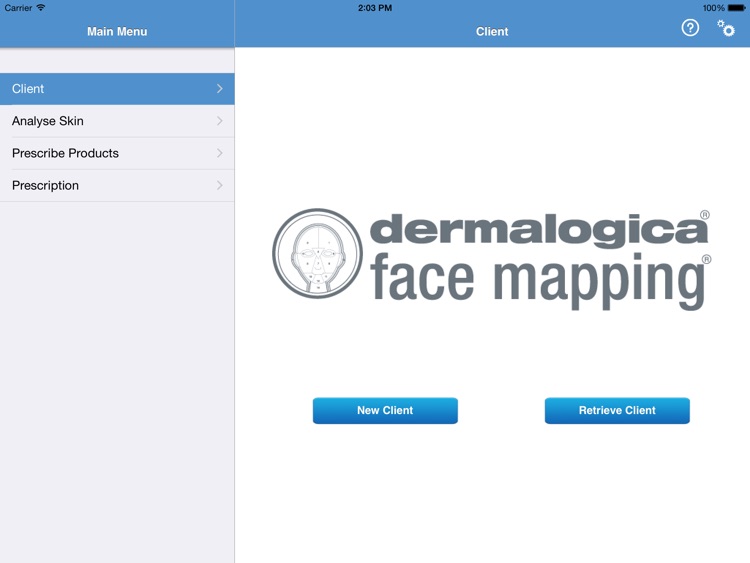This screenshot has height=563, width=750.
Task: Open the Analyse Skin menu item
Action: 117,121
